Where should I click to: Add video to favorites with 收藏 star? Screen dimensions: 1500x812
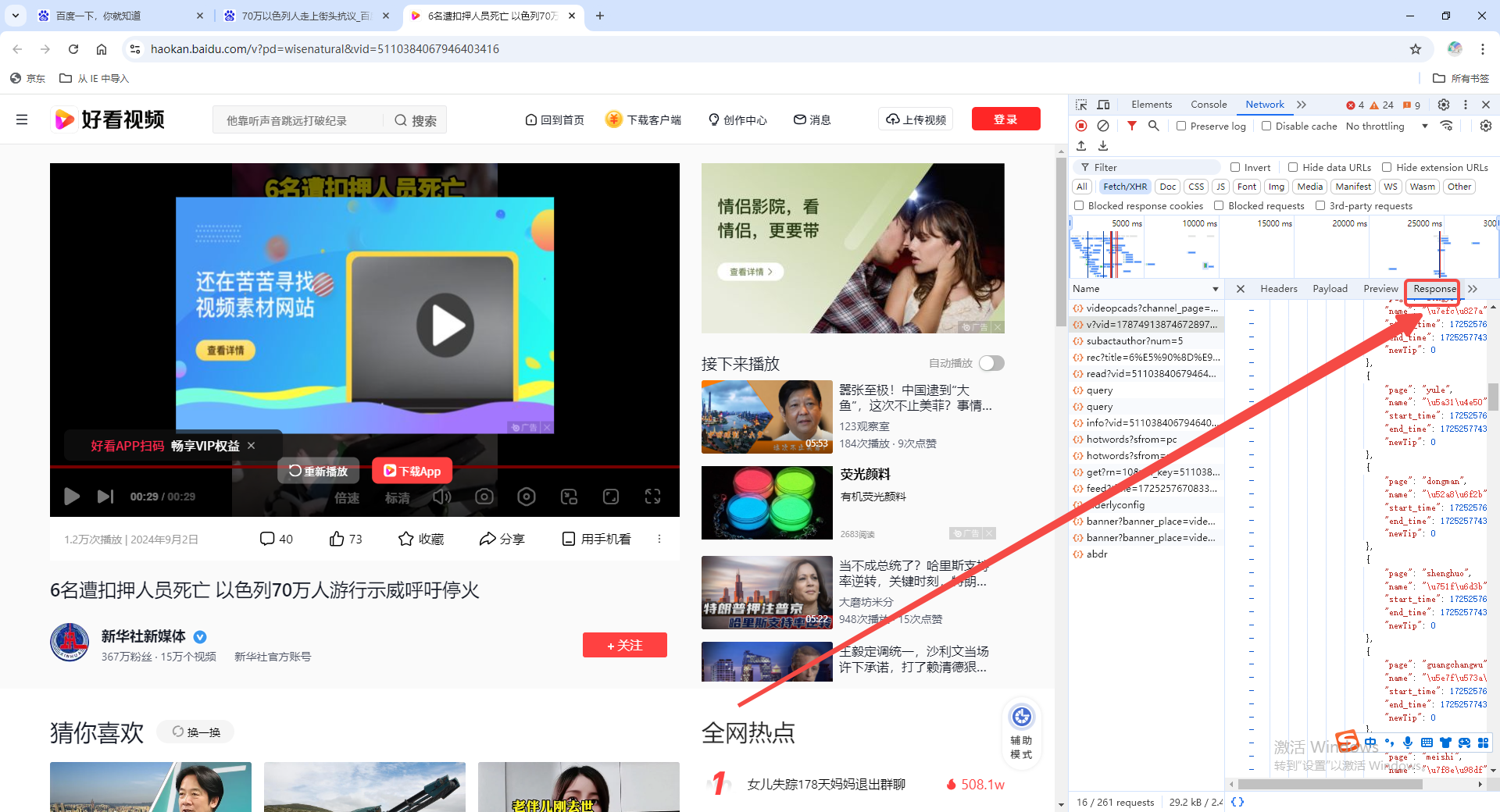click(x=421, y=539)
